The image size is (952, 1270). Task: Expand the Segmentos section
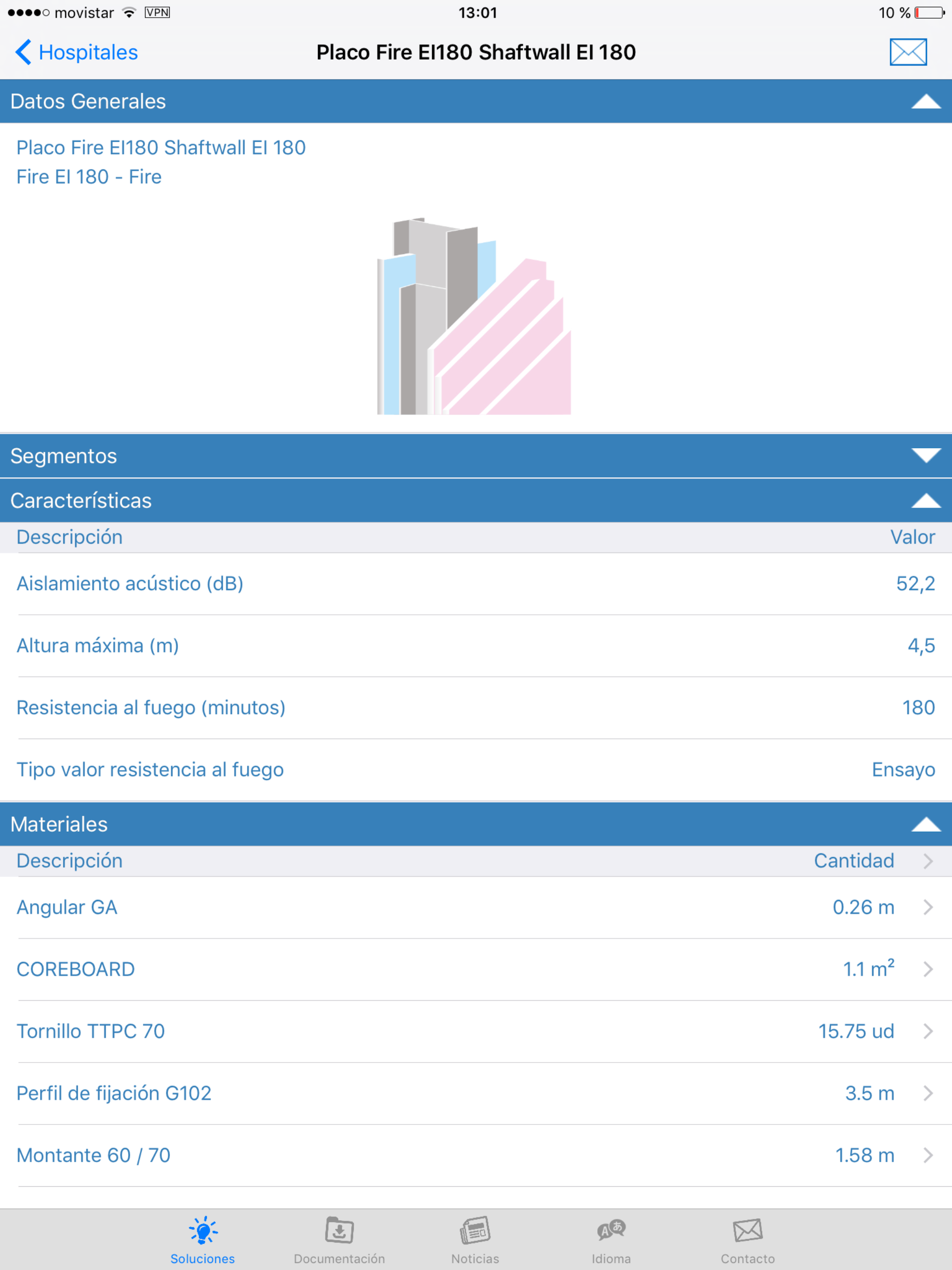[x=926, y=456]
